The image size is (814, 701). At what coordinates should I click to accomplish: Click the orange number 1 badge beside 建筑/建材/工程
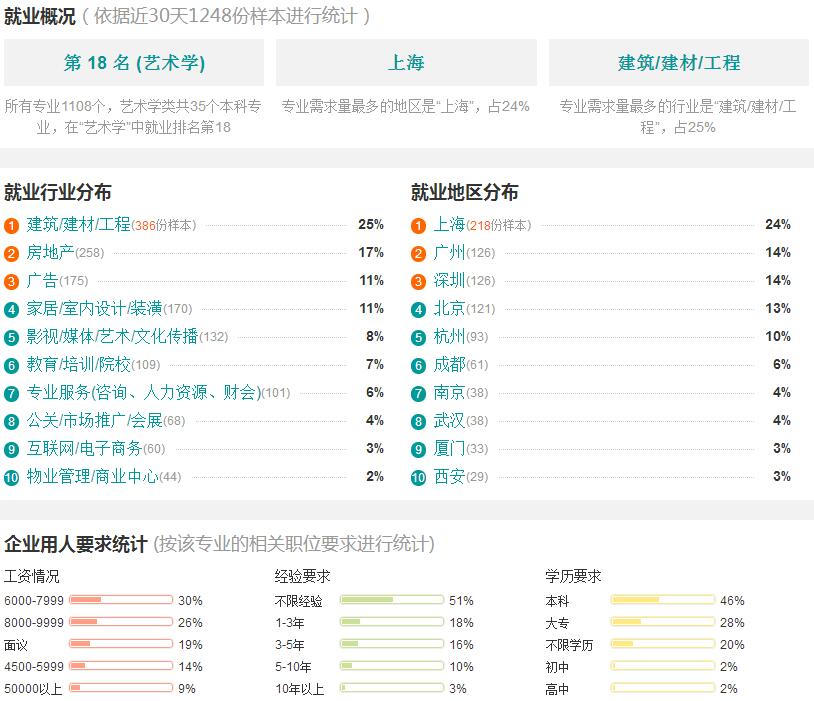(11, 226)
